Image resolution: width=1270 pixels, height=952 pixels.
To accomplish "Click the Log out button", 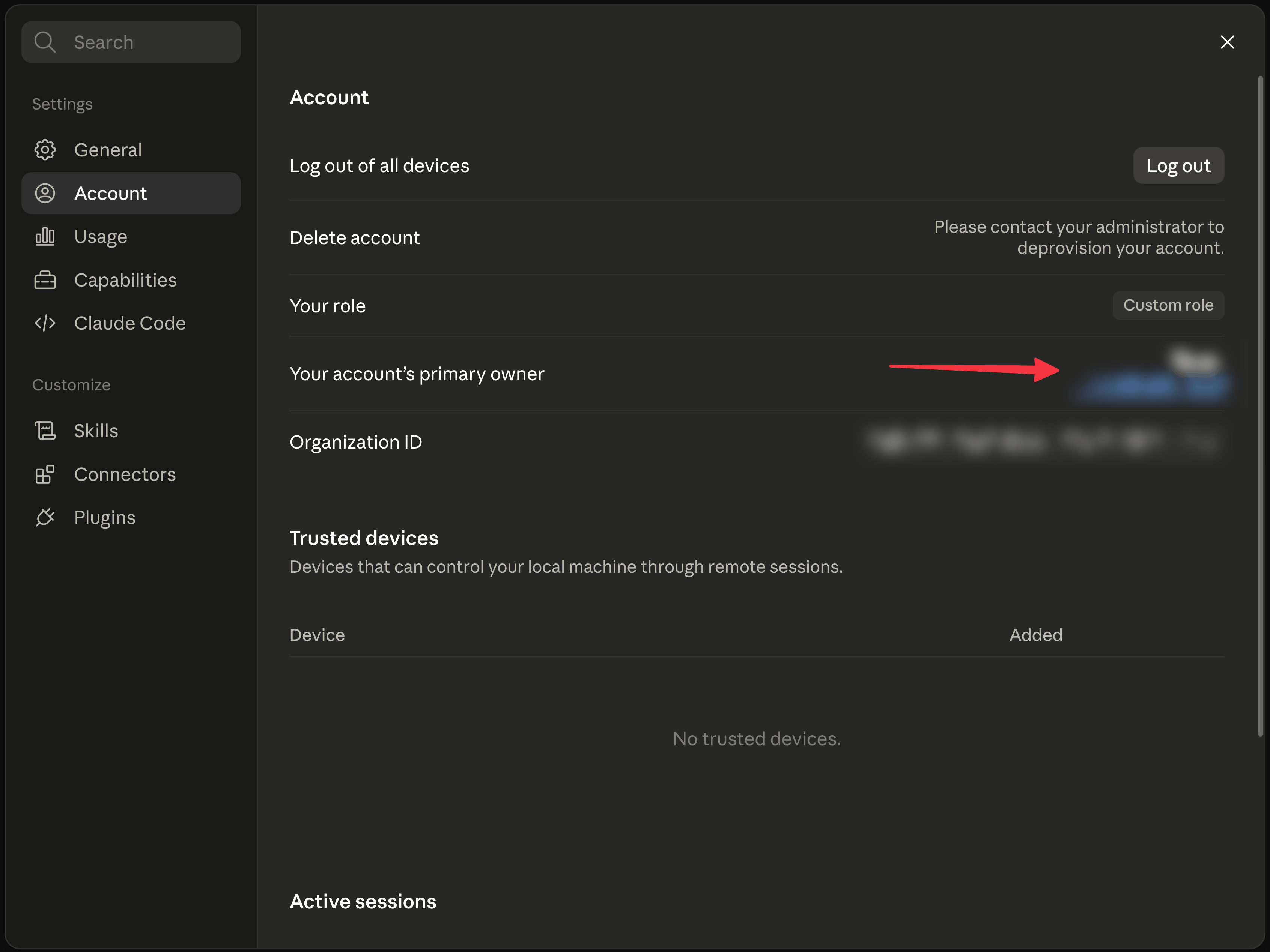I will [x=1179, y=166].
